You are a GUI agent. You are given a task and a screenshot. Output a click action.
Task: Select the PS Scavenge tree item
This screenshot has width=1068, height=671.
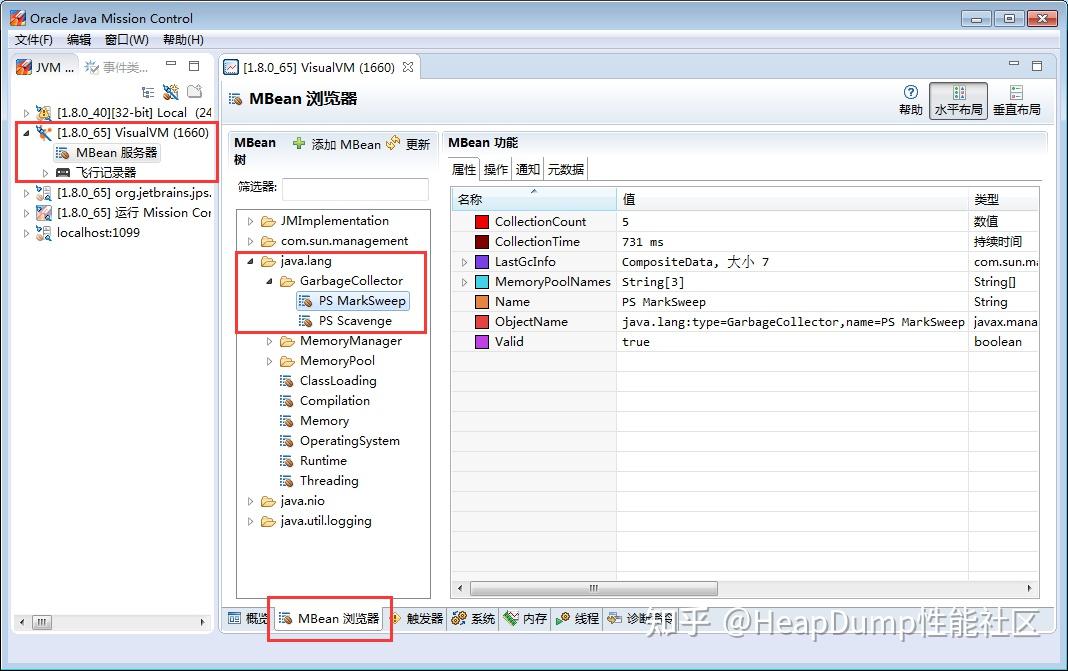355,321
